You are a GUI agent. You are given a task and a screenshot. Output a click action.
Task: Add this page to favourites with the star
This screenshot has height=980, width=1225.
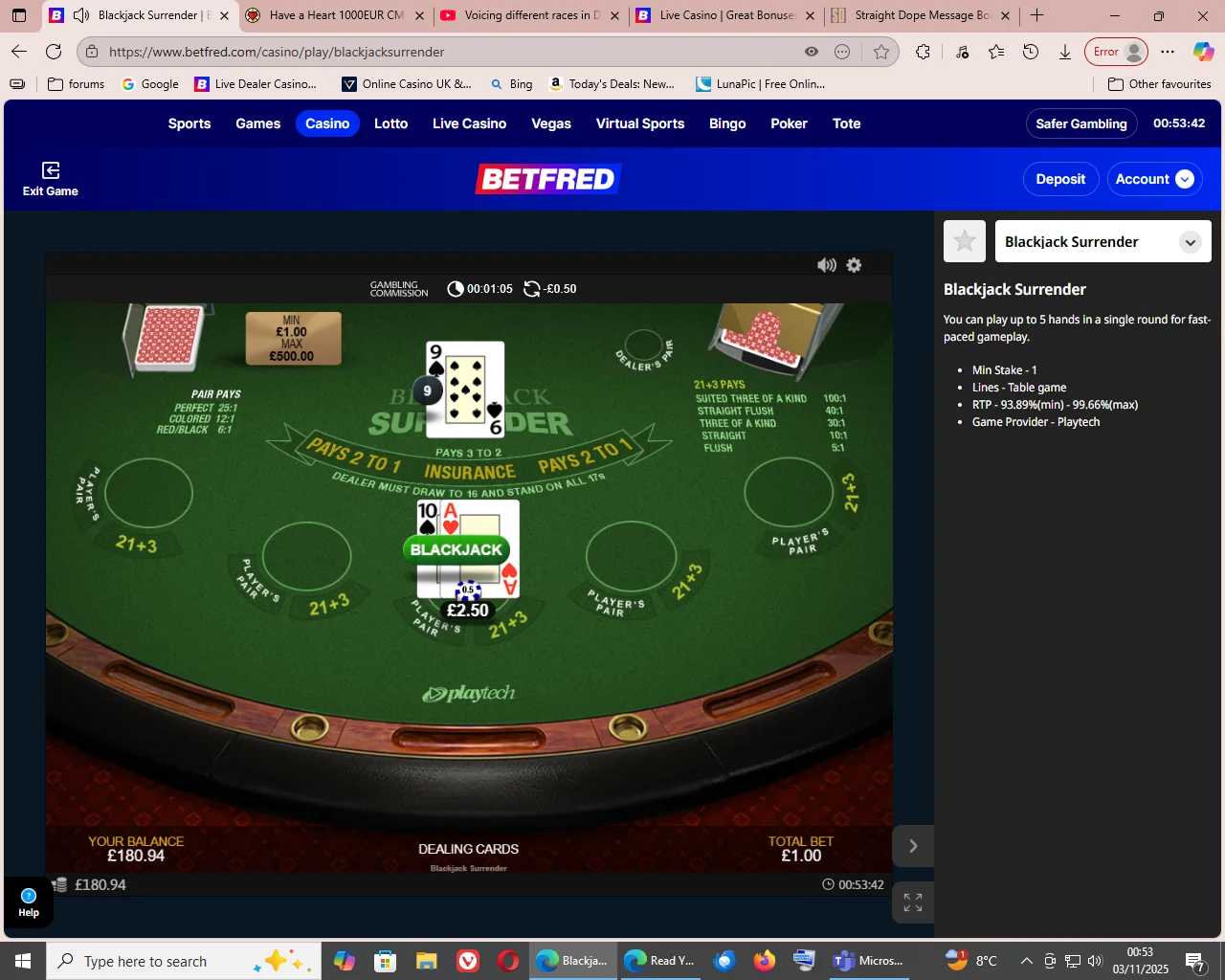[881, 52]
